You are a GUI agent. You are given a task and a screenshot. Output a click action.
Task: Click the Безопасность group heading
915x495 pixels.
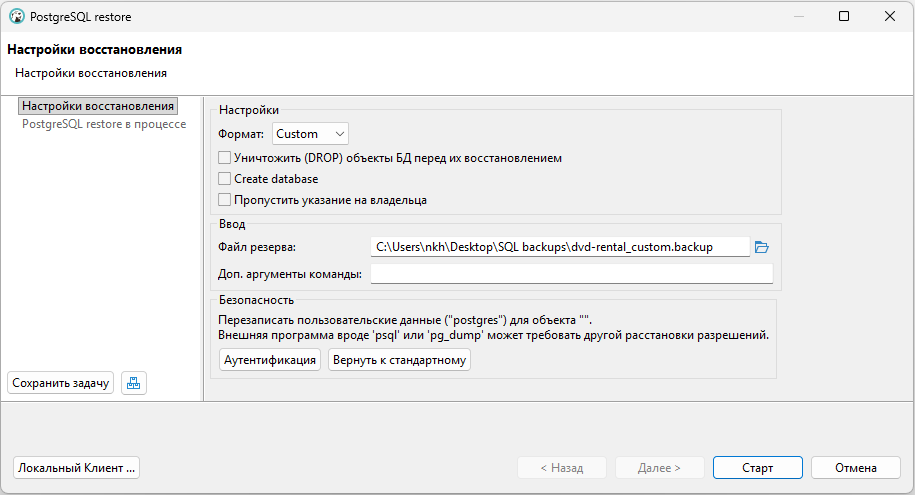[256, 300]
